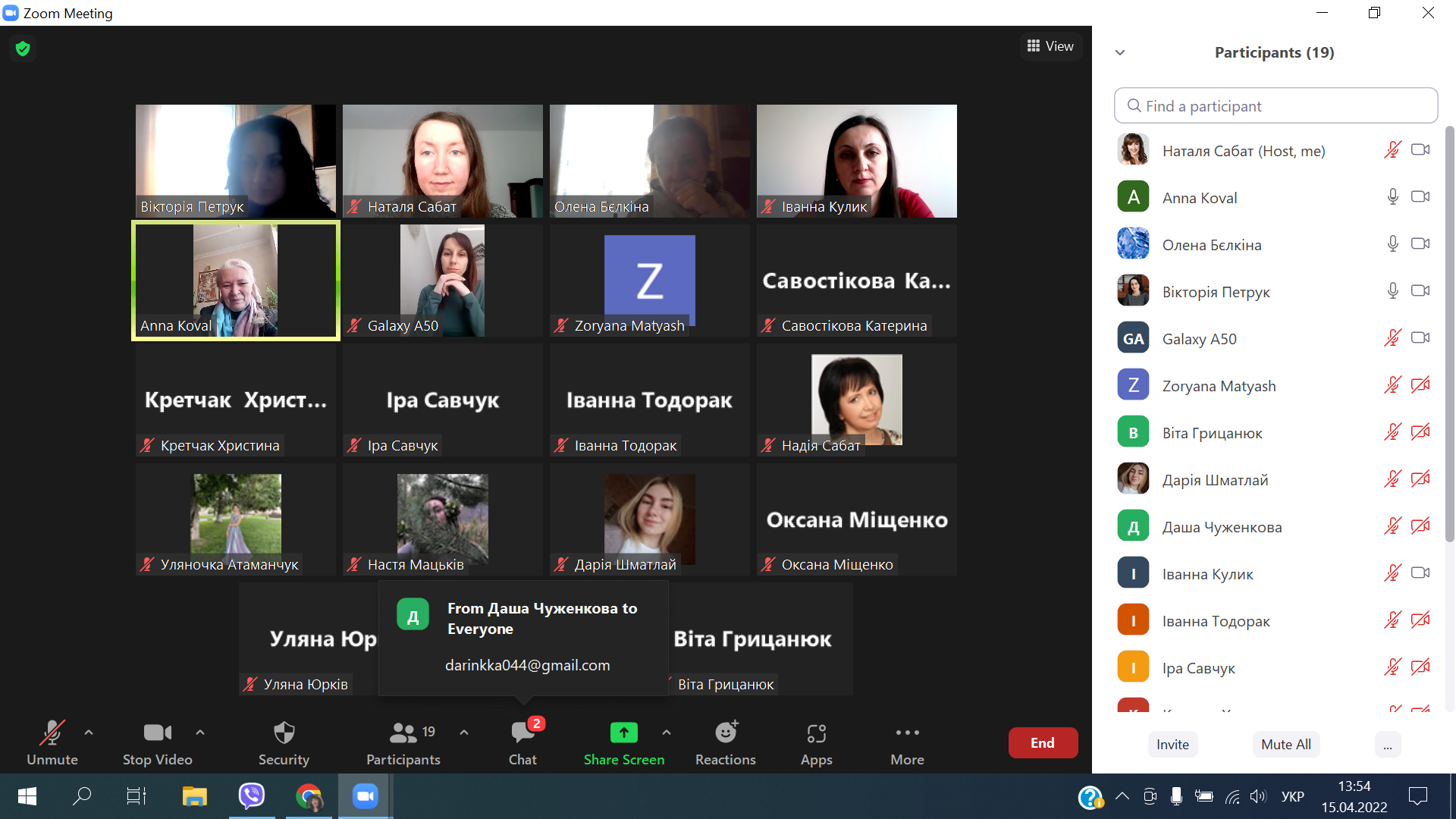Open Participants list from the toolbar
The image size is (1456, 819).
(403, 733)
